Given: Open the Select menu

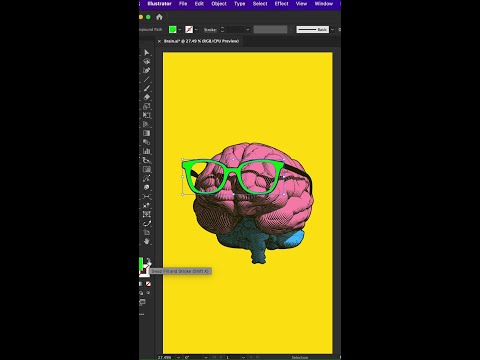Looking at the screenshot, I should pyautogui.click(x=260, y=4).
